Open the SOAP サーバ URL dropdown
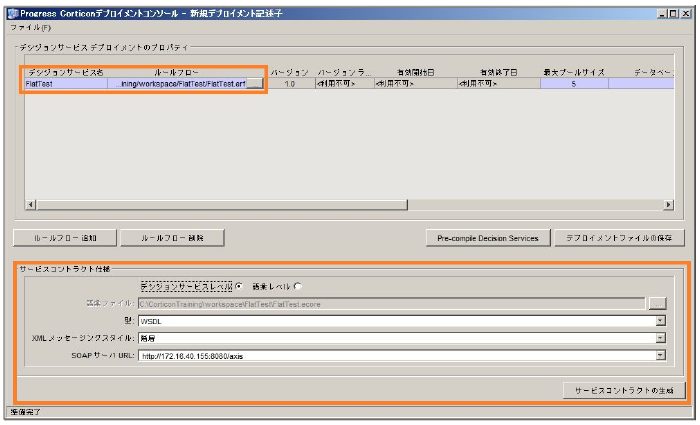The image size is (700, 425). click(x=661, y=355)
